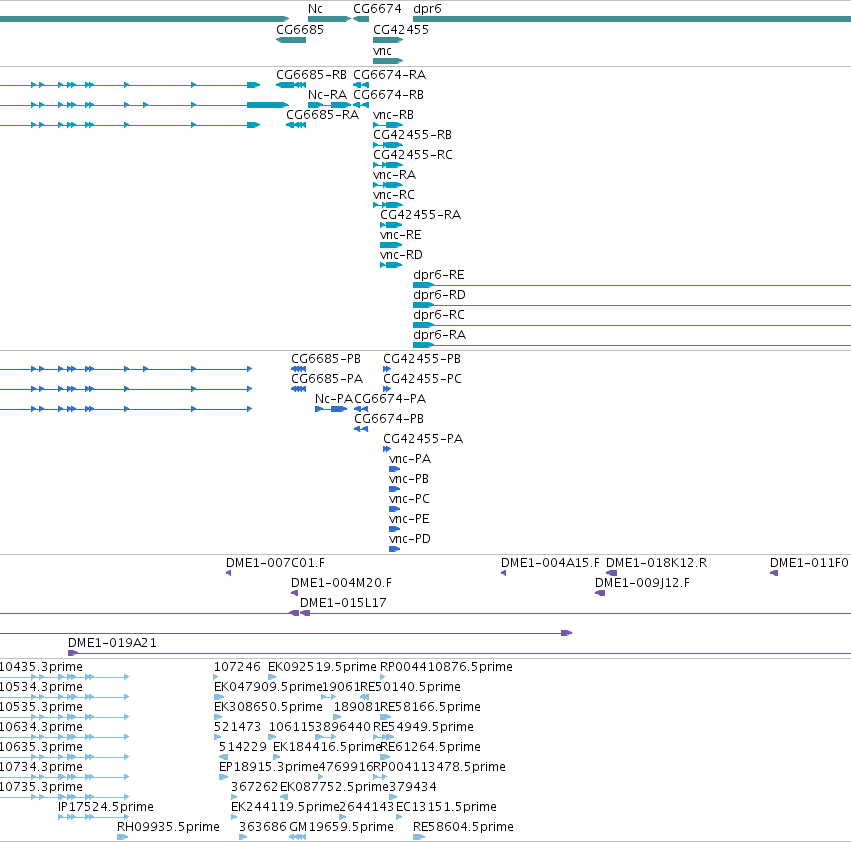
Task: Open the dpr6 gene feature label
Action: [427, 9]
